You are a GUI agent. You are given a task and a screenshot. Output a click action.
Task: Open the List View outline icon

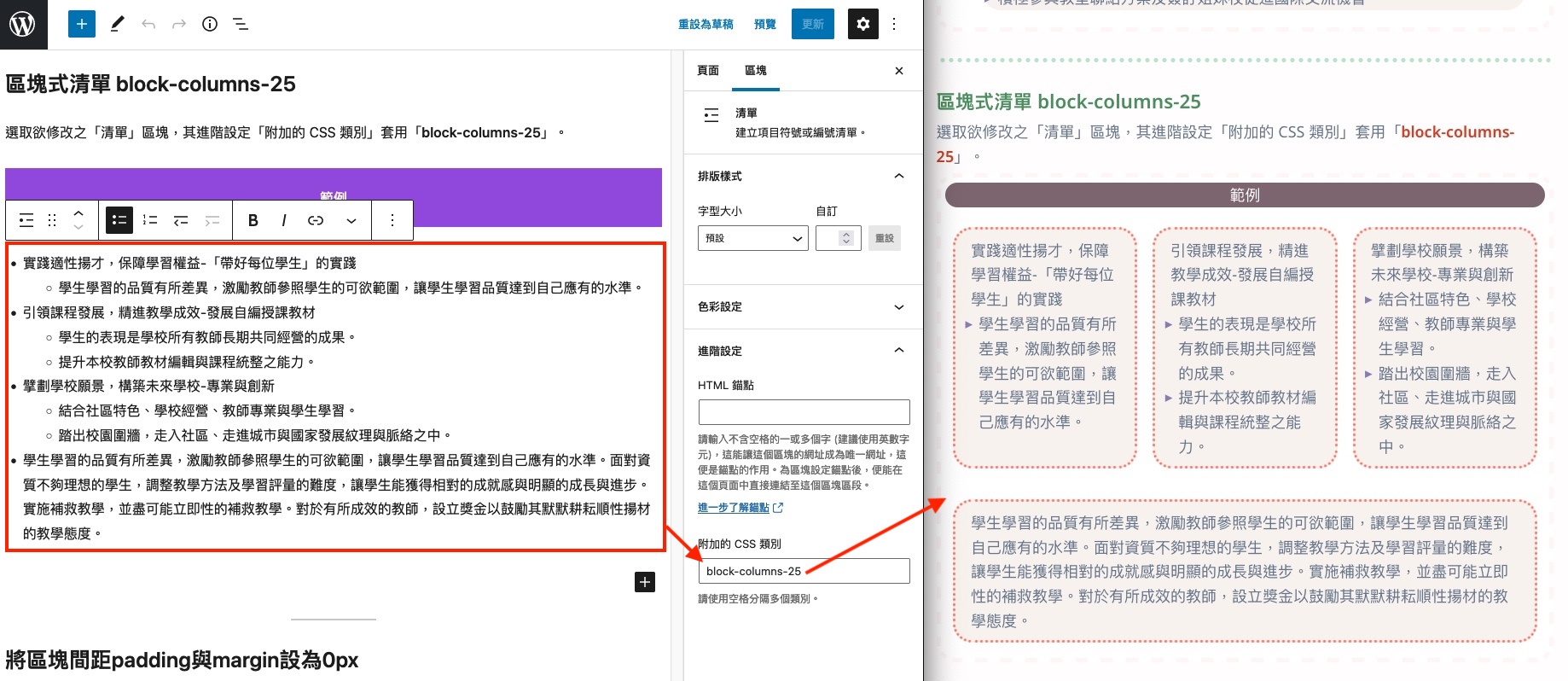(241, 24)
